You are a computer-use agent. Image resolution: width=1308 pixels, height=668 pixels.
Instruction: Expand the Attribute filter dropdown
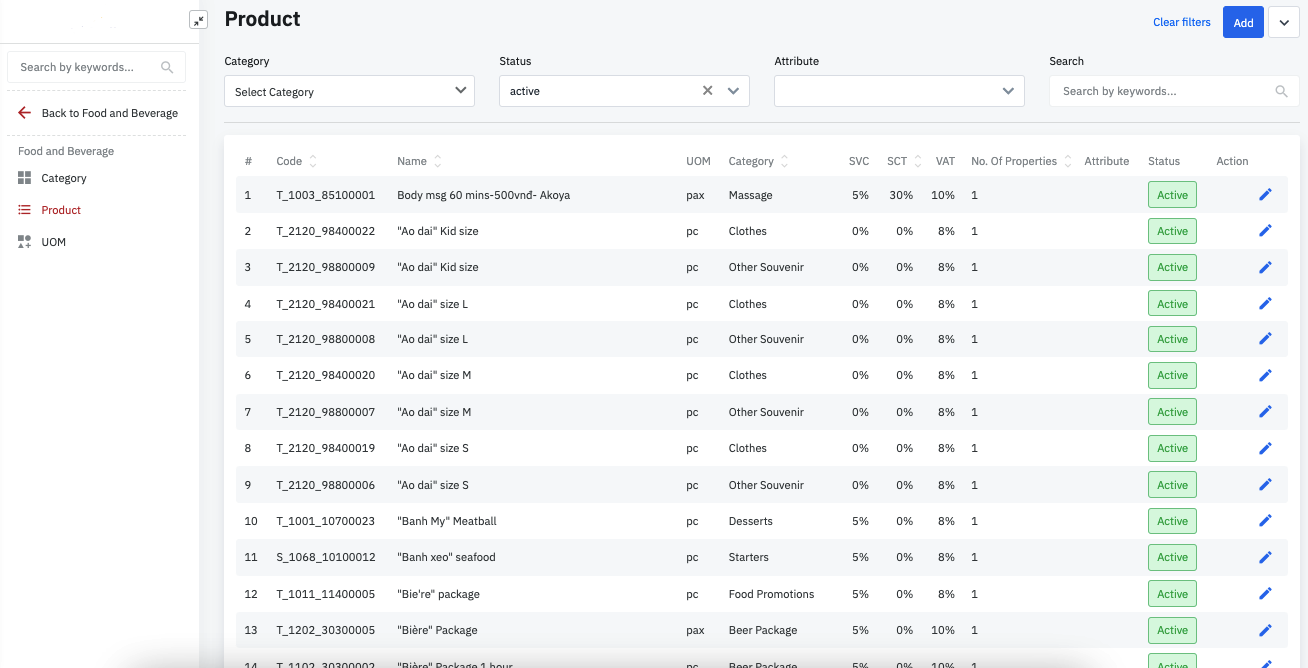[x=1008, y=91]
